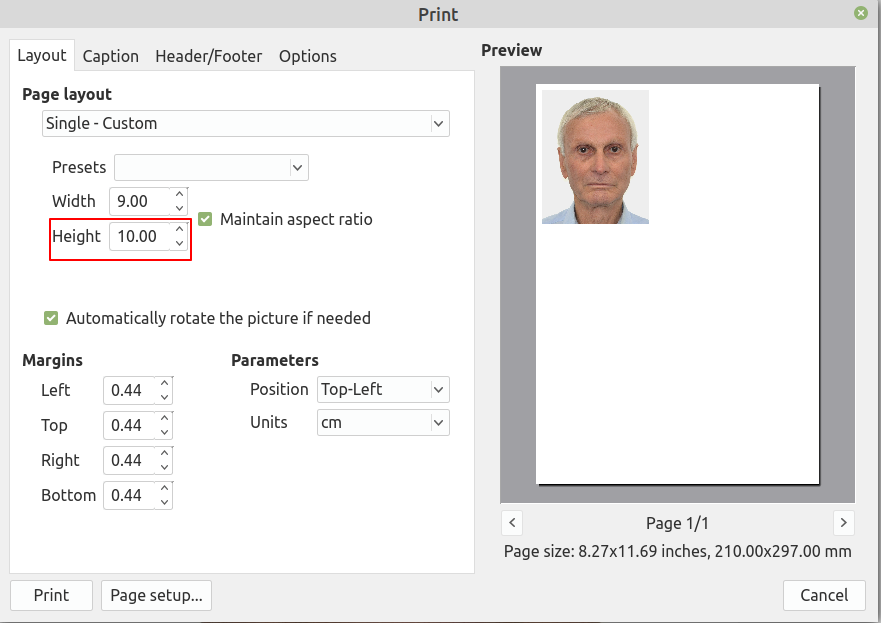Switch to the Caption tab
The width and height of the screenshot is (881, 623).
110,56
